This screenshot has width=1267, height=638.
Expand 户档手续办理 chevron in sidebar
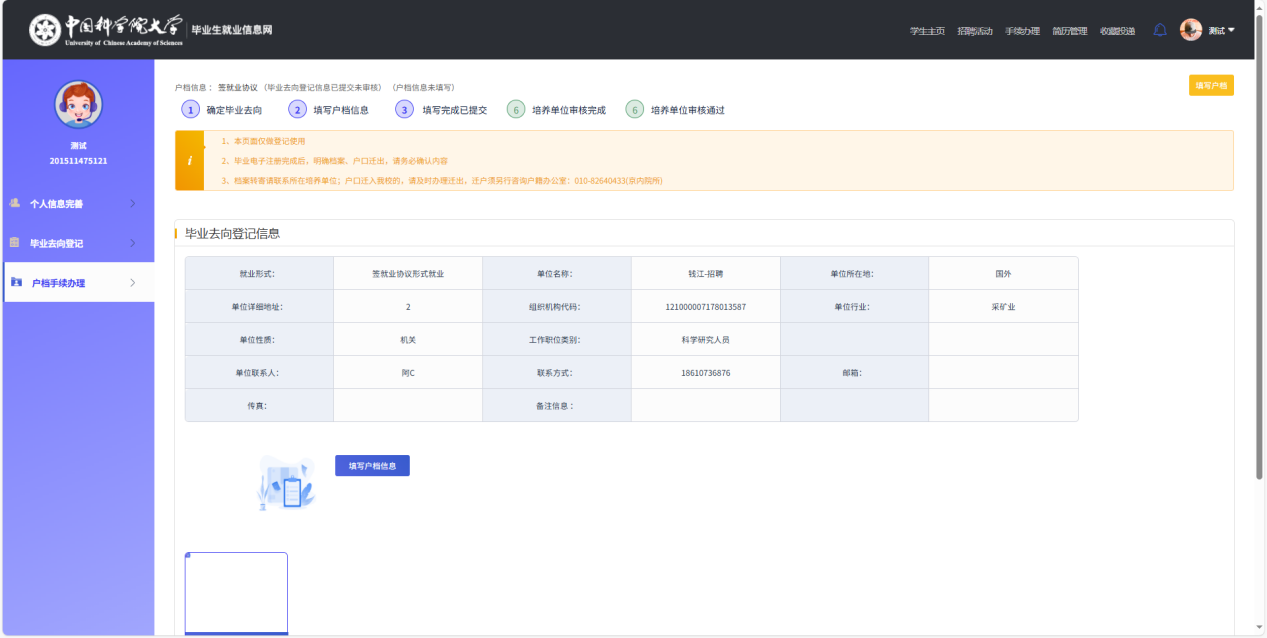(x=133, y=283)
